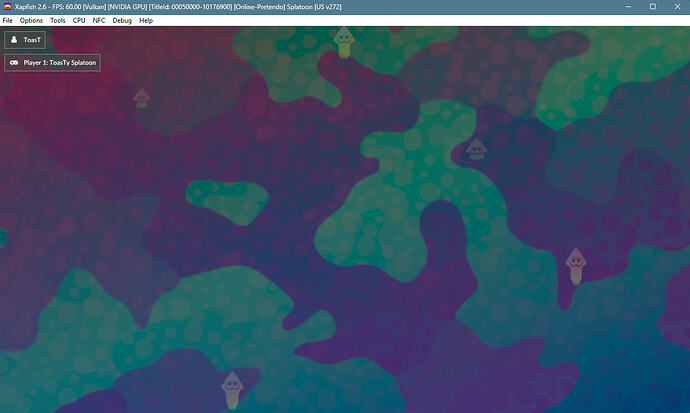Minimize the Xapfish window
690x413 pixels.
(x=628, y=7)
